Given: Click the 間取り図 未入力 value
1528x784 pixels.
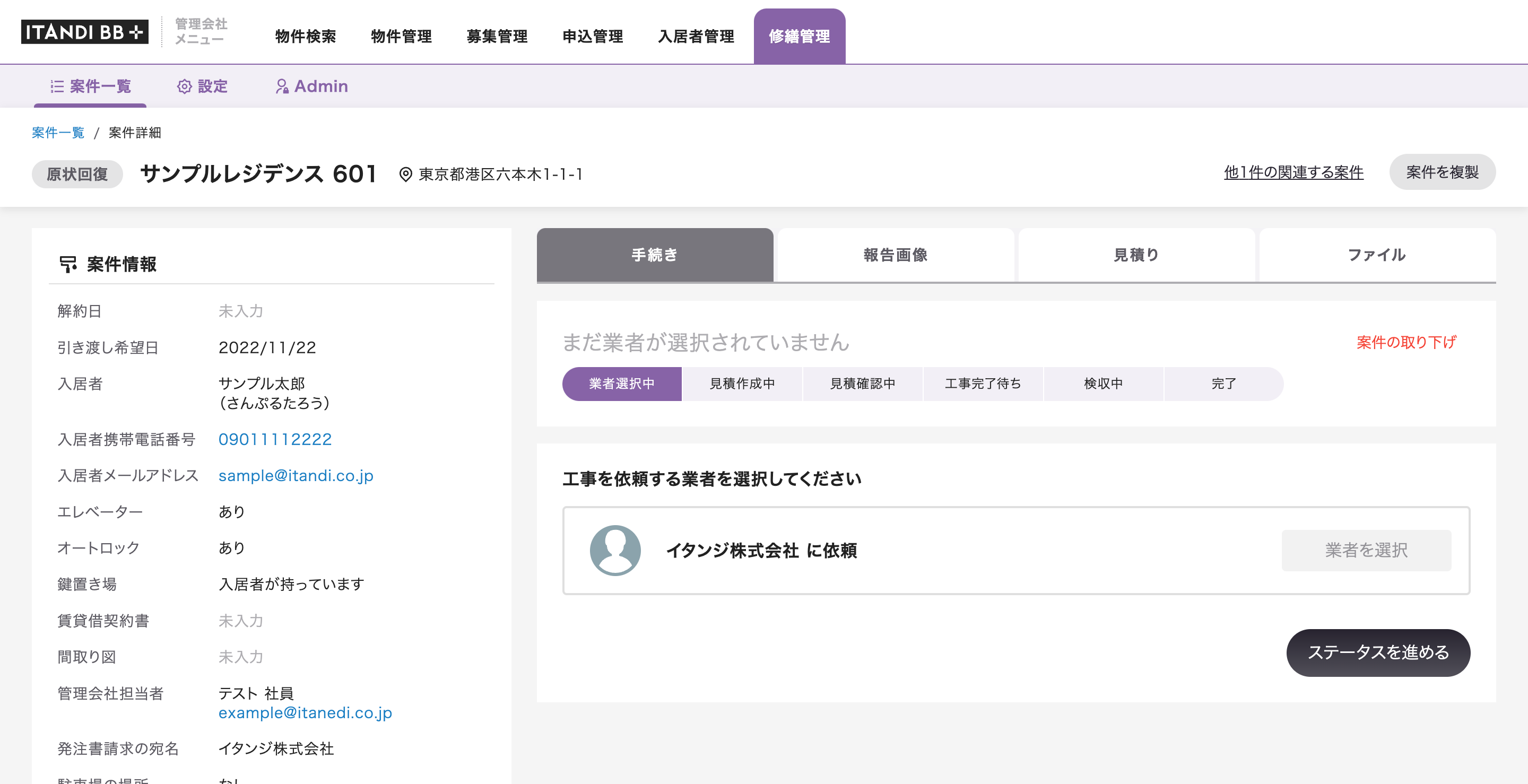Looking at the screenshot, I should [x=241, y=657].
